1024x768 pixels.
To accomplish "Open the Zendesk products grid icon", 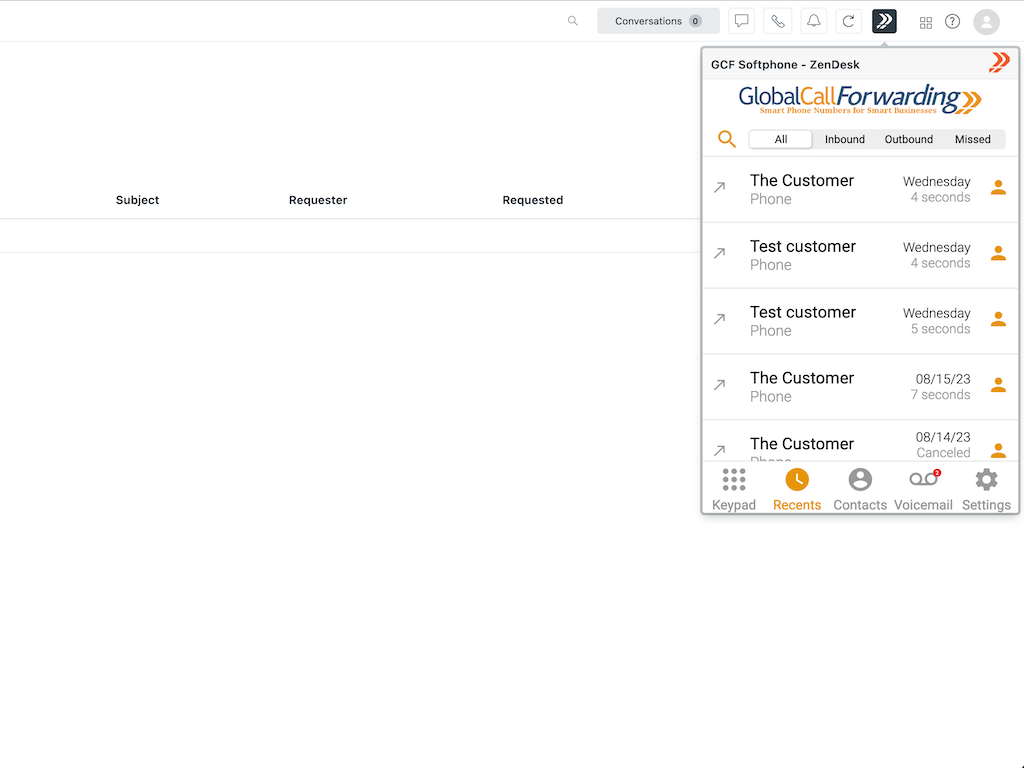I will pyautogui.click(x=926, y=22).
